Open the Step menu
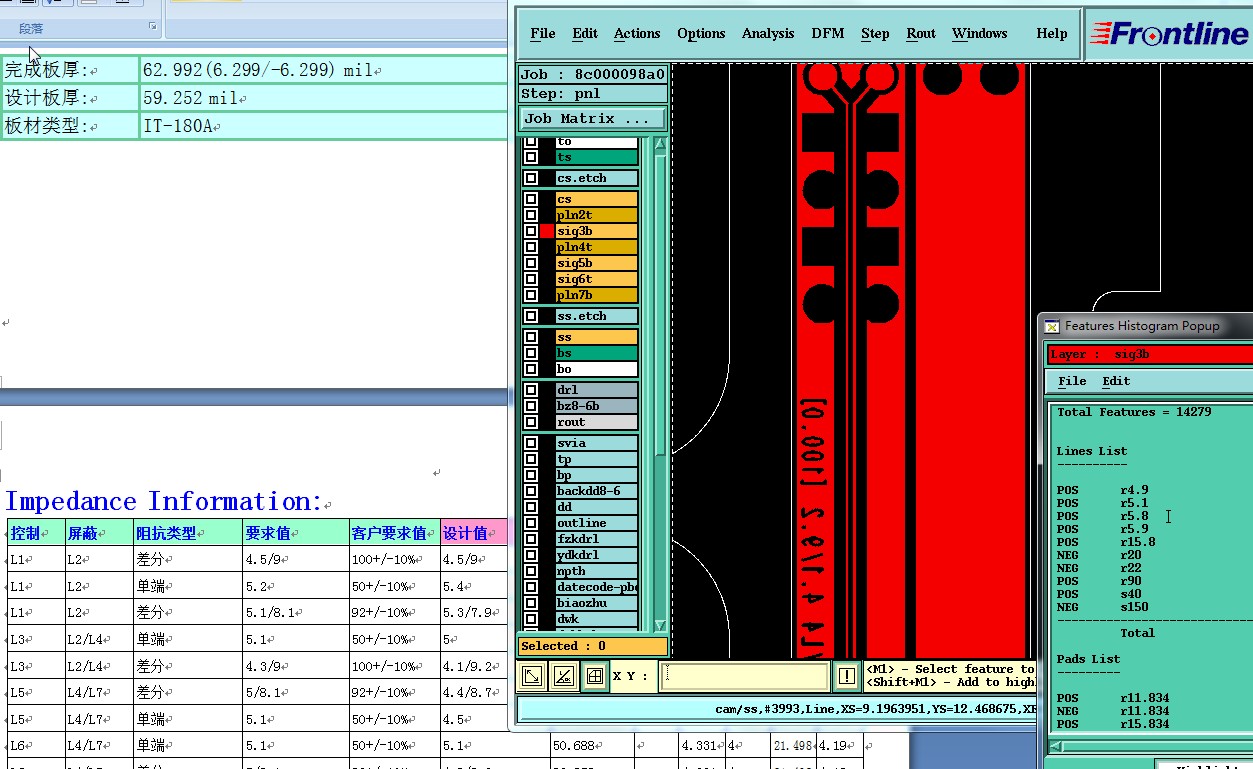Viewport: 1253px width, 769px height. point(875,34)
